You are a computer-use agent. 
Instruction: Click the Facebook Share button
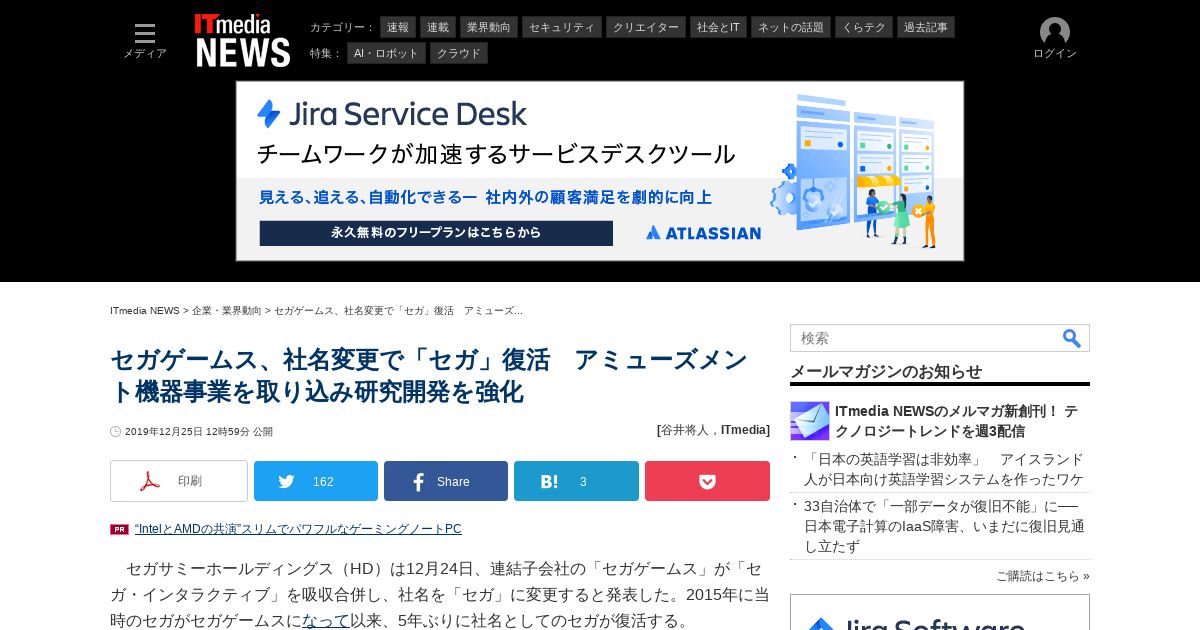[x=446, y=481]
